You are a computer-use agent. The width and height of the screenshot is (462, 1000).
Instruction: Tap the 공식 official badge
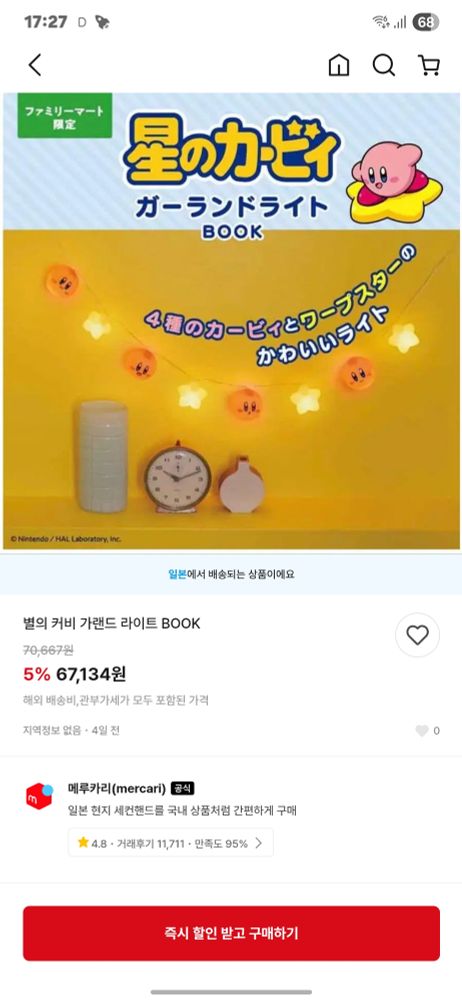pyautogui.click(x=183, y=789)
